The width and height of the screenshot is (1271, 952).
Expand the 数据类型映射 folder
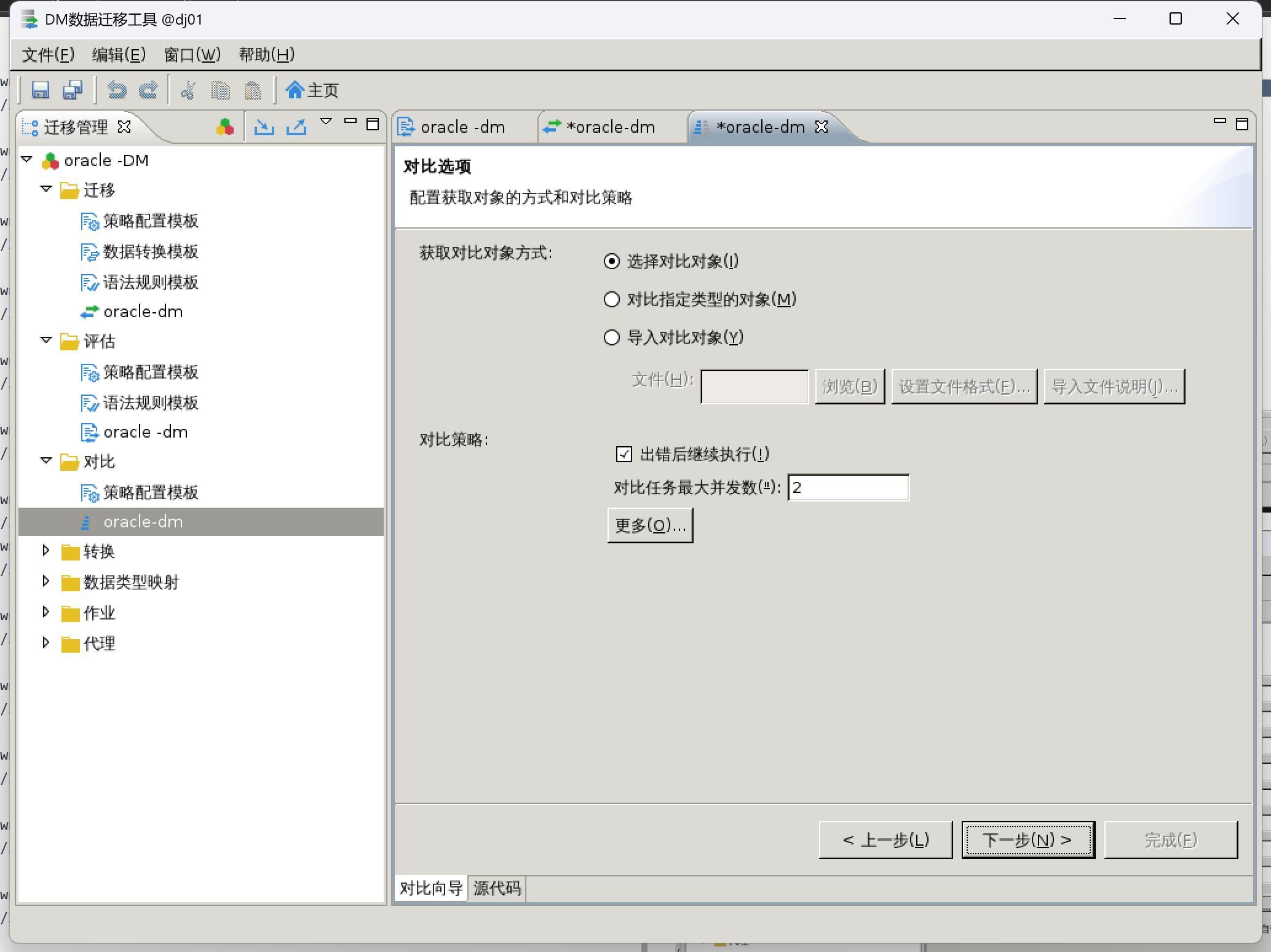tap(46, 581)
